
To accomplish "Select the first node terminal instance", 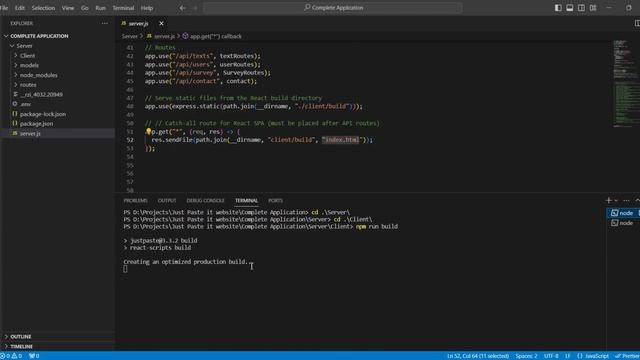I will (623, 213).
